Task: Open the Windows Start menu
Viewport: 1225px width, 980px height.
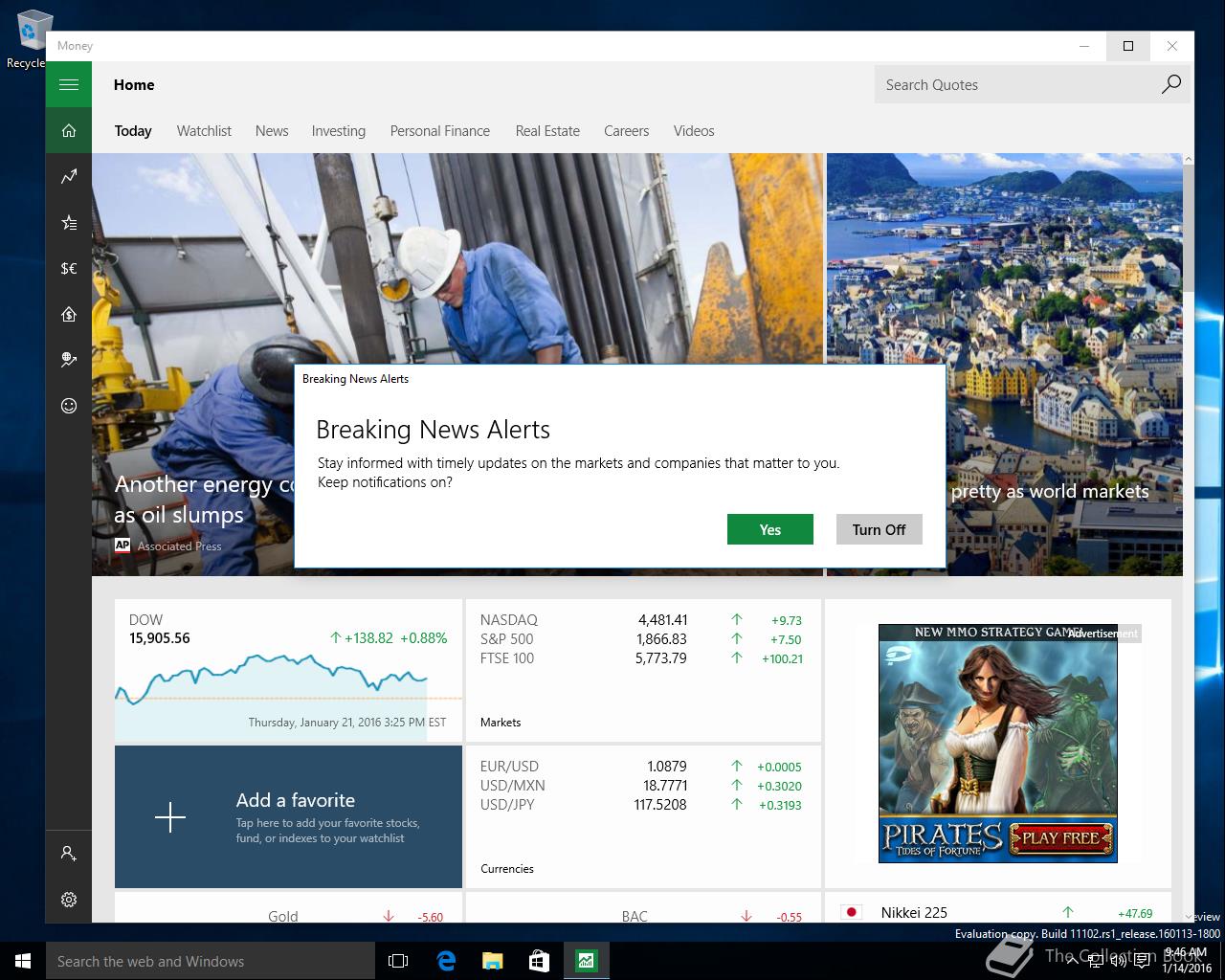Action: 23,961
